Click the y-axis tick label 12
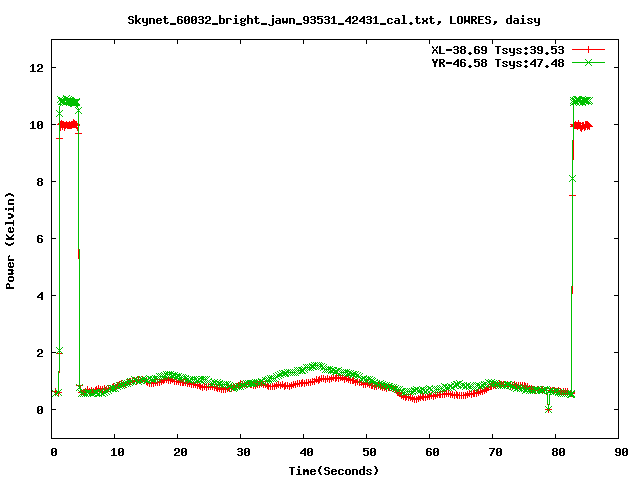This screenshot has width=640, height=480. (36, 68)
